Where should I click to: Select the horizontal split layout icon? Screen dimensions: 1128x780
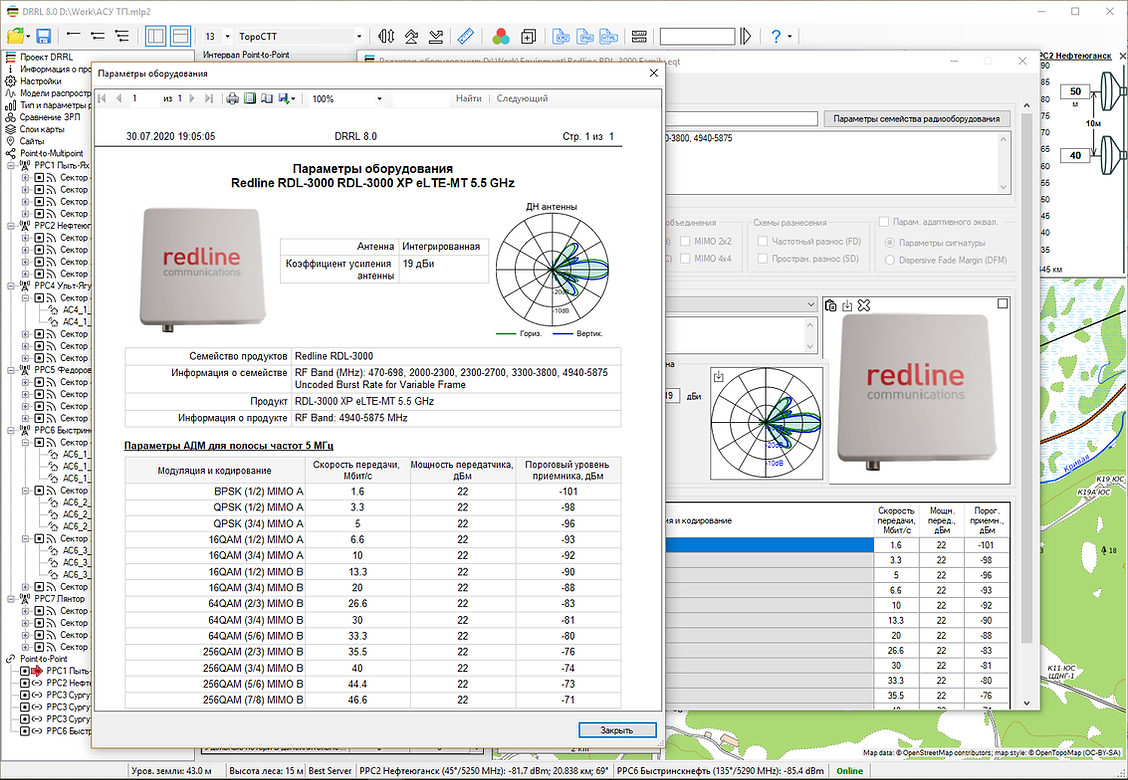(181, 36)
